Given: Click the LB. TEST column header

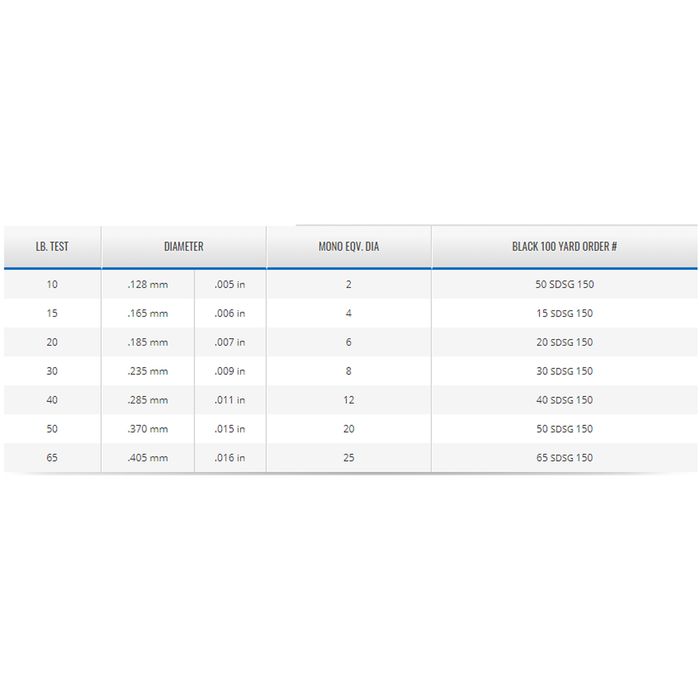Looking at the screenshot, I should tap(52, 246).
